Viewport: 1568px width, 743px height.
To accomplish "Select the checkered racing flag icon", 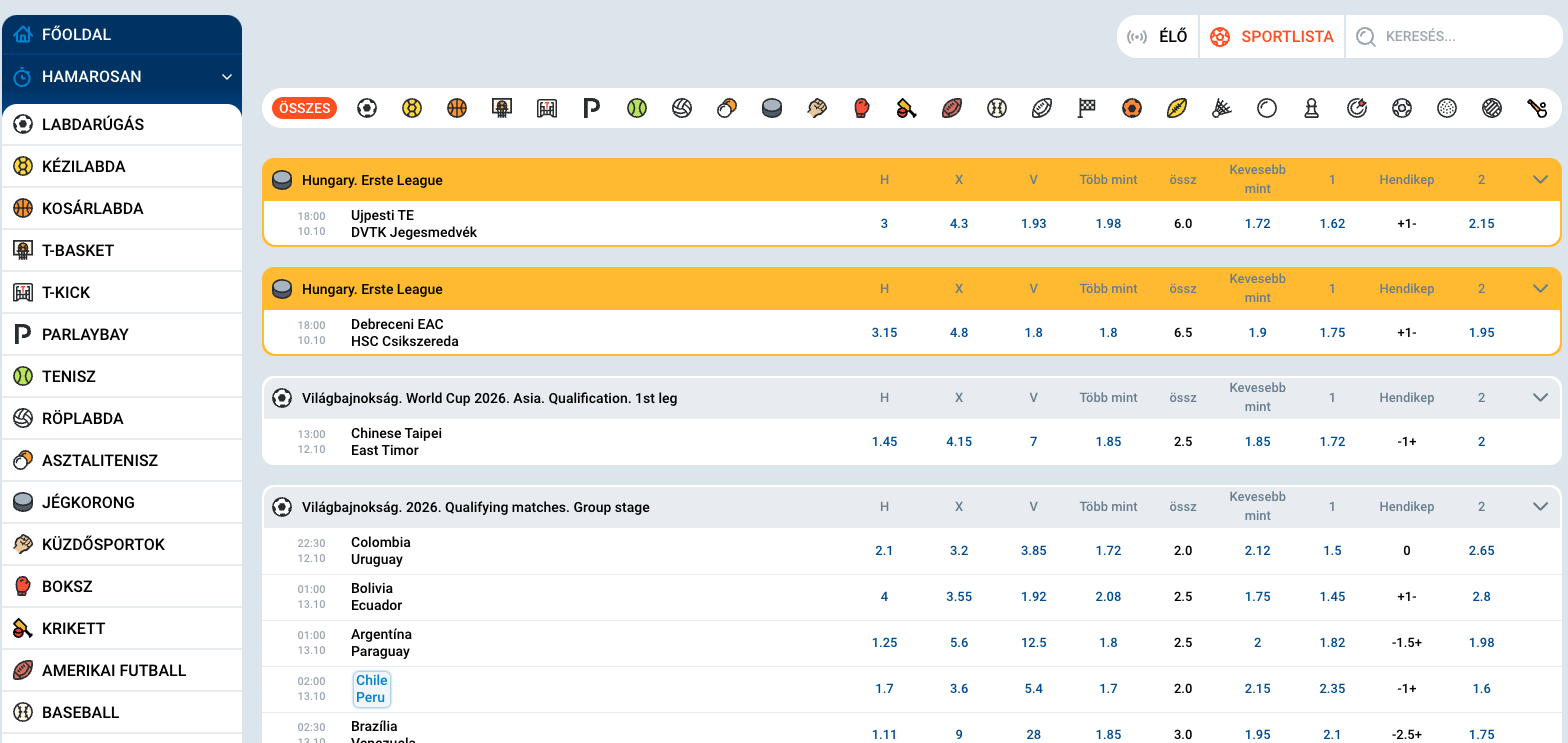I will pyautogui.click(x=1087, y=108).
